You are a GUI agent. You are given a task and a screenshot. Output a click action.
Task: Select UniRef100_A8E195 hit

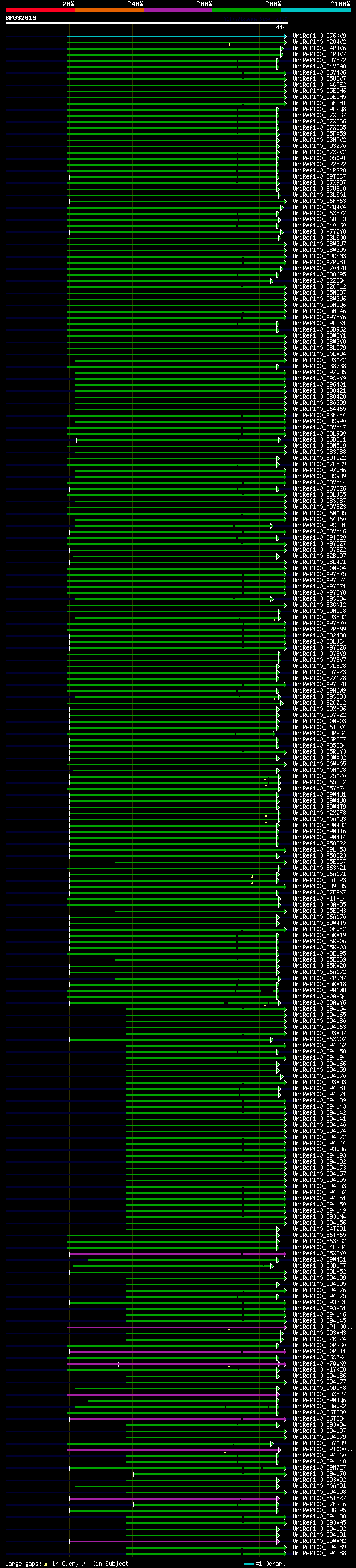click(x=319, y=953)
